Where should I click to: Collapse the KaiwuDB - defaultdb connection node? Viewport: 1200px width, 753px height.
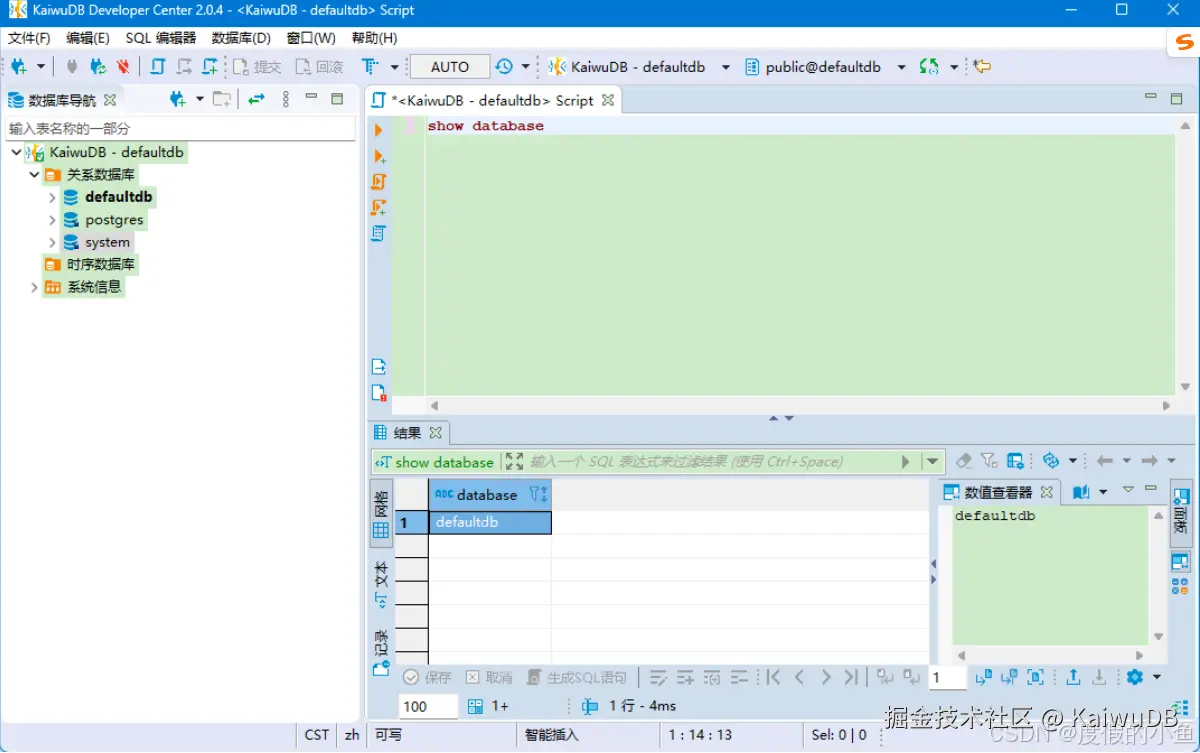click(16, 153)
